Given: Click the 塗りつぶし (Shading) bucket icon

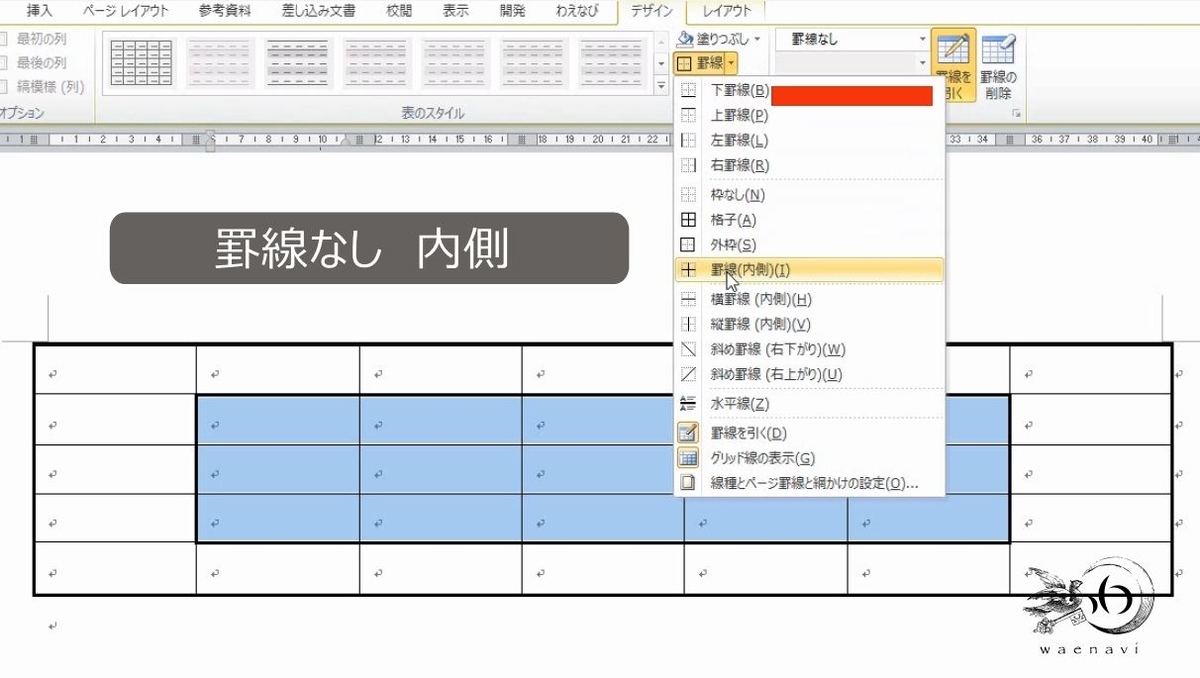Looking at the screenshot, I should tap(688, 39).
